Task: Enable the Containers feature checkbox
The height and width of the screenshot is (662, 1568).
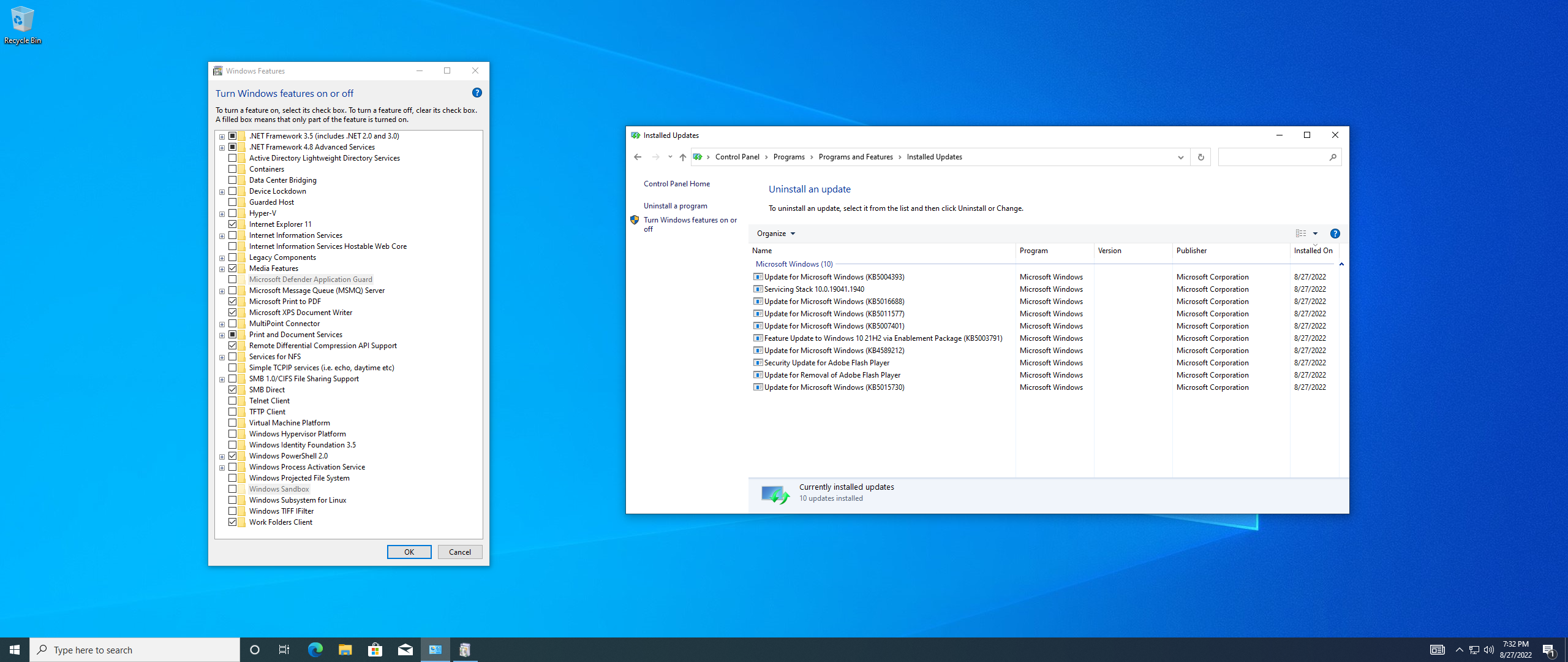Action: (x=233, y=169)
